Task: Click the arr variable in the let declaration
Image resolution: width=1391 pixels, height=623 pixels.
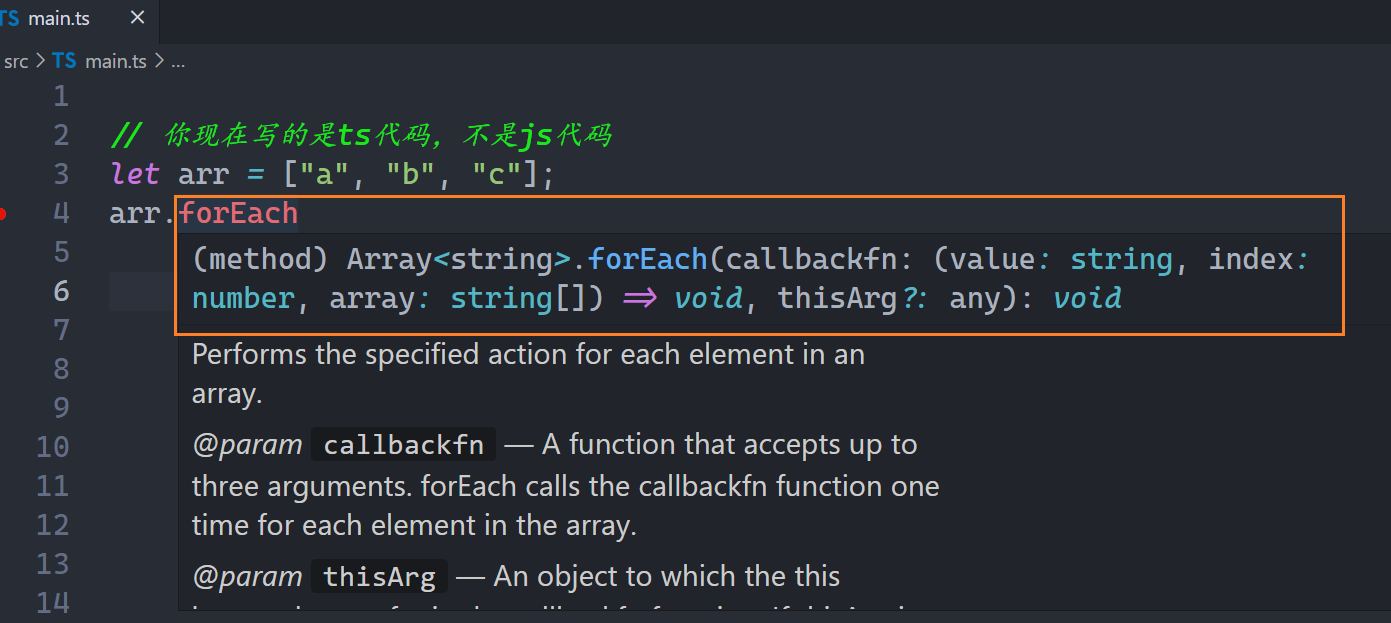Action: [203, 174]
